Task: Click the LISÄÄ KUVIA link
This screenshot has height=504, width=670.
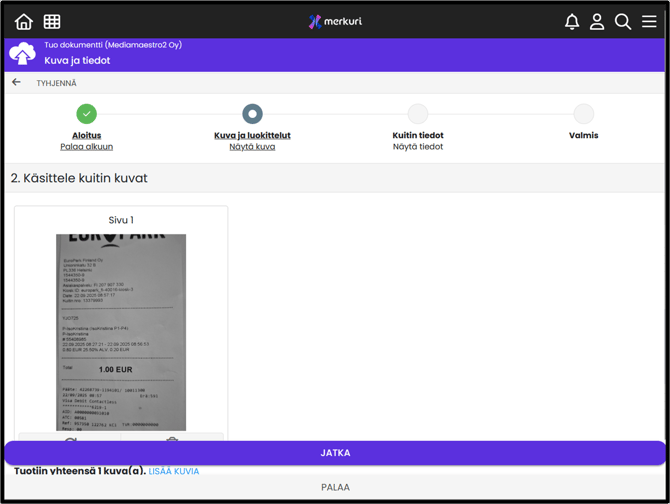Action: click(174, 471)
